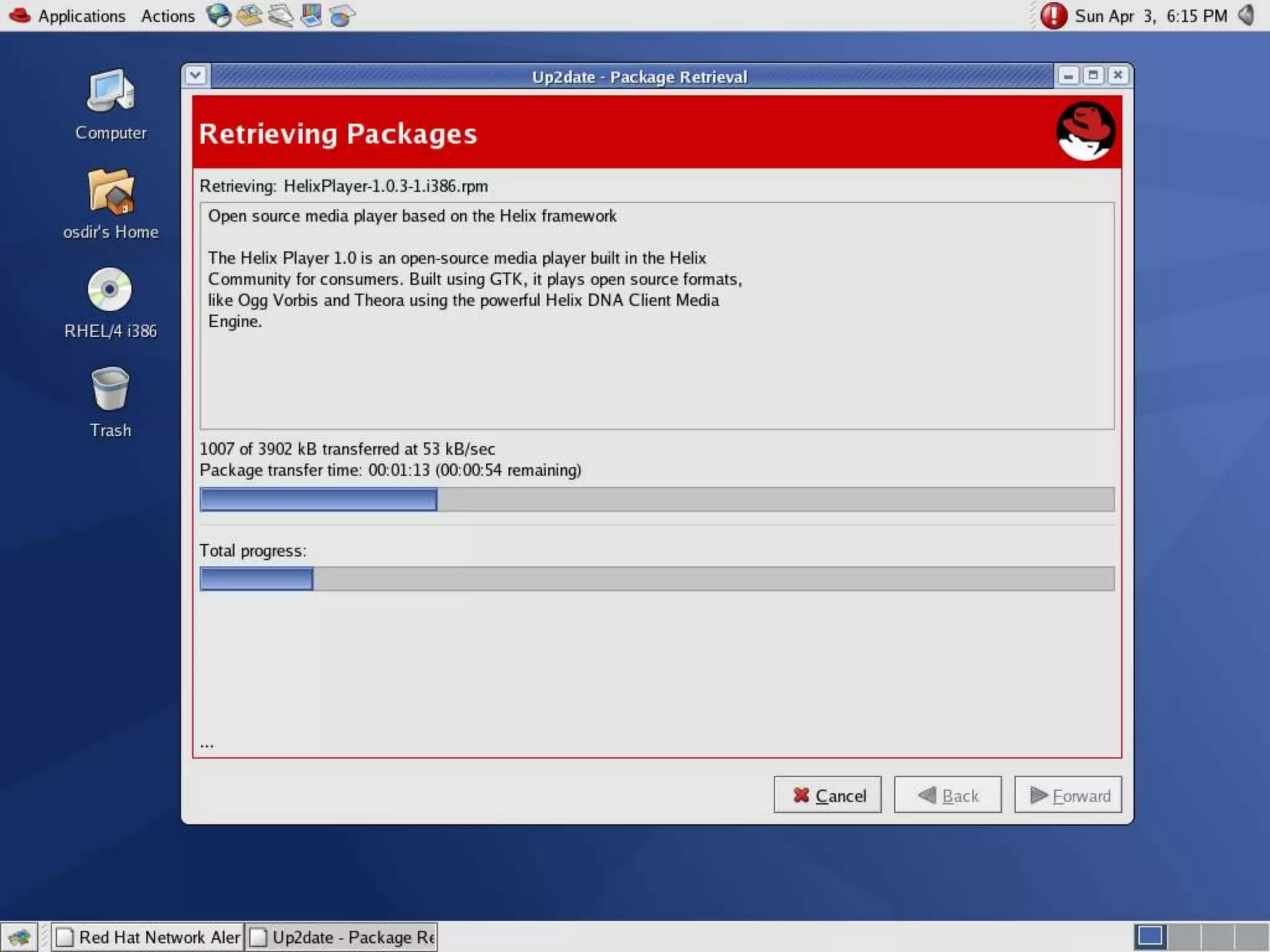Click the Red Hat Network alert icon
1270x952 pixels.
pyautogui.click(x=1053, y=15)
